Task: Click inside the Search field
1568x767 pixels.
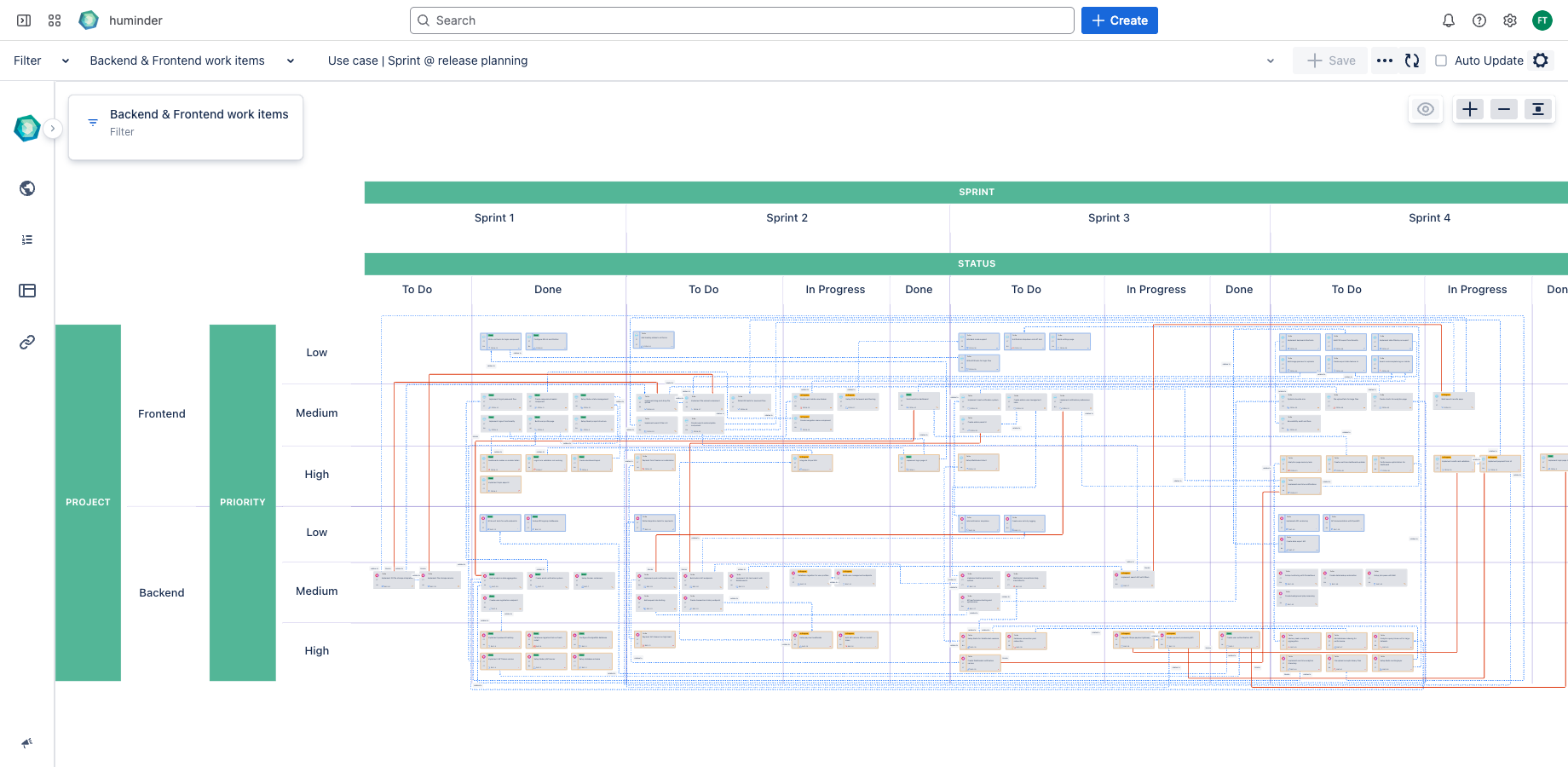Action: 741,20
